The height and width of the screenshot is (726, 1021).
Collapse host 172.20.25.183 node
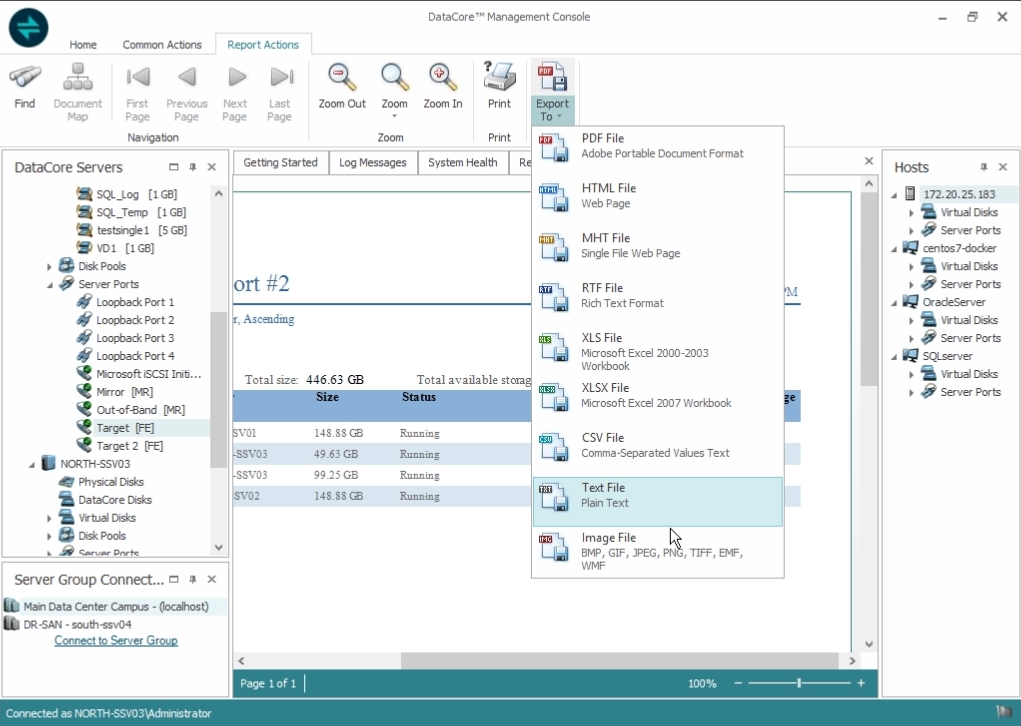[894, 194]
